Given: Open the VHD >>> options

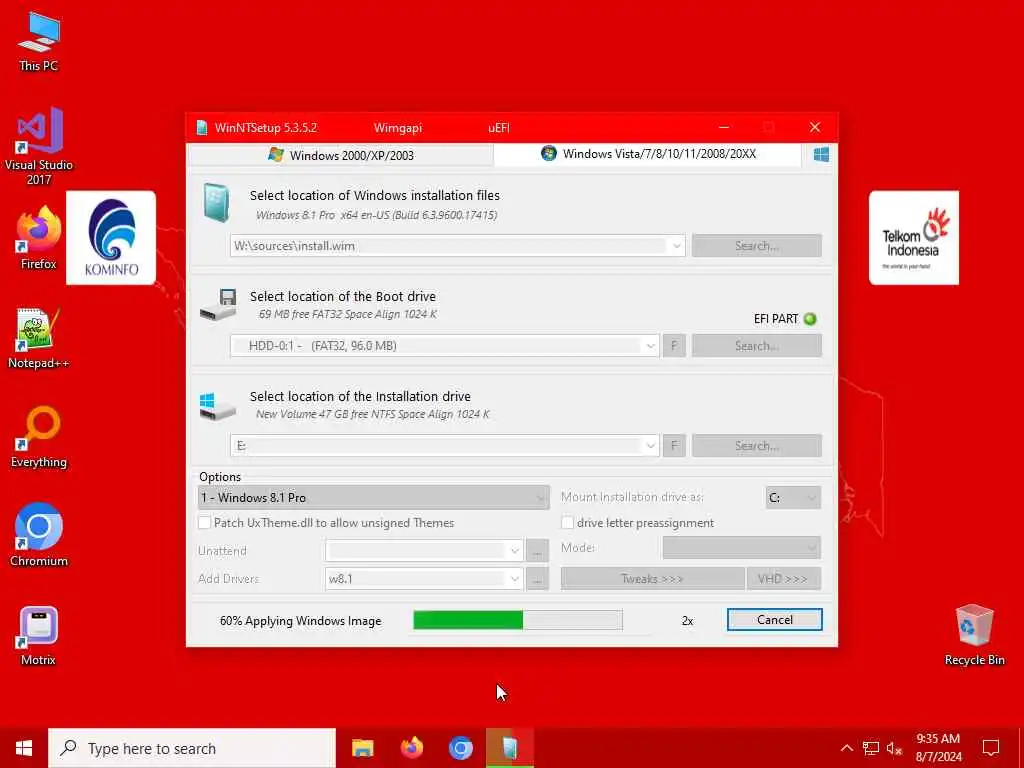Looking at the screenshot, I should (784, 579).
